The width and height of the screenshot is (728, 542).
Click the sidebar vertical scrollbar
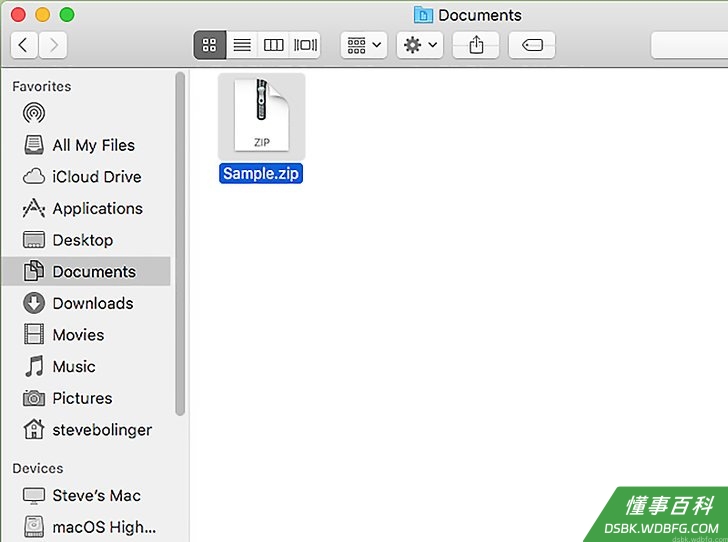[180, 243]
